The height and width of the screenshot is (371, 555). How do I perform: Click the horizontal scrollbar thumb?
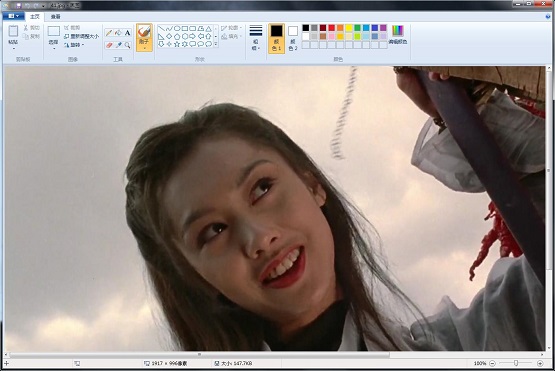pyautogui.click(x=200, y=354)
